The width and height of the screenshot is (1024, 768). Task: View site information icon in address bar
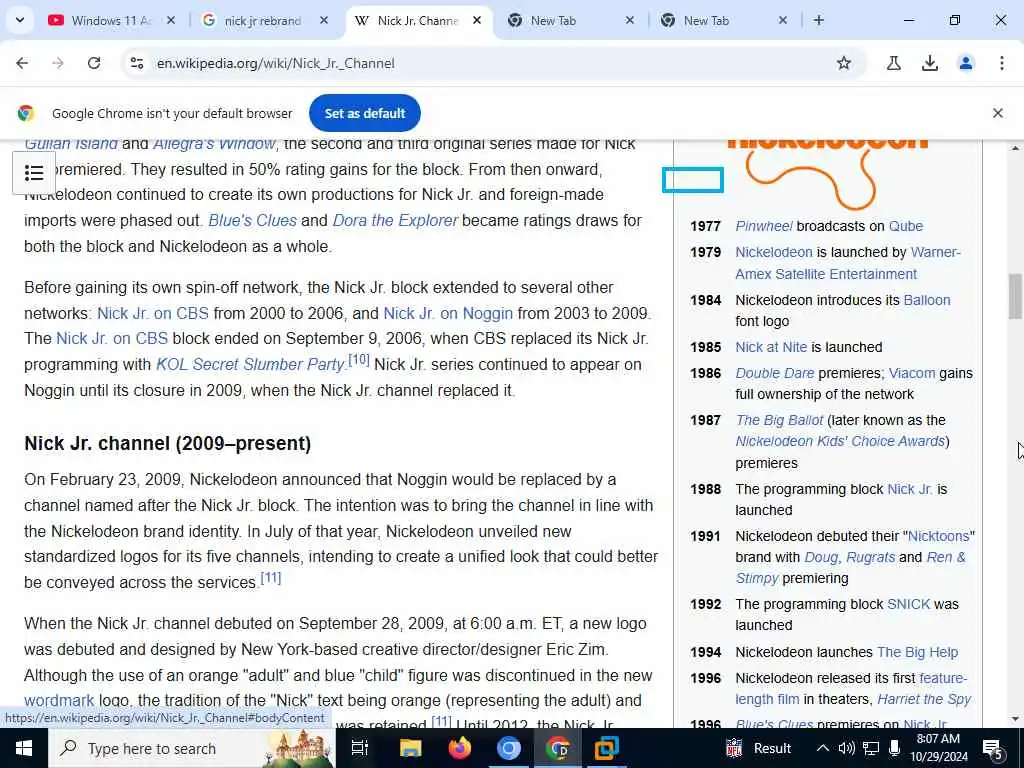[136, 63]
